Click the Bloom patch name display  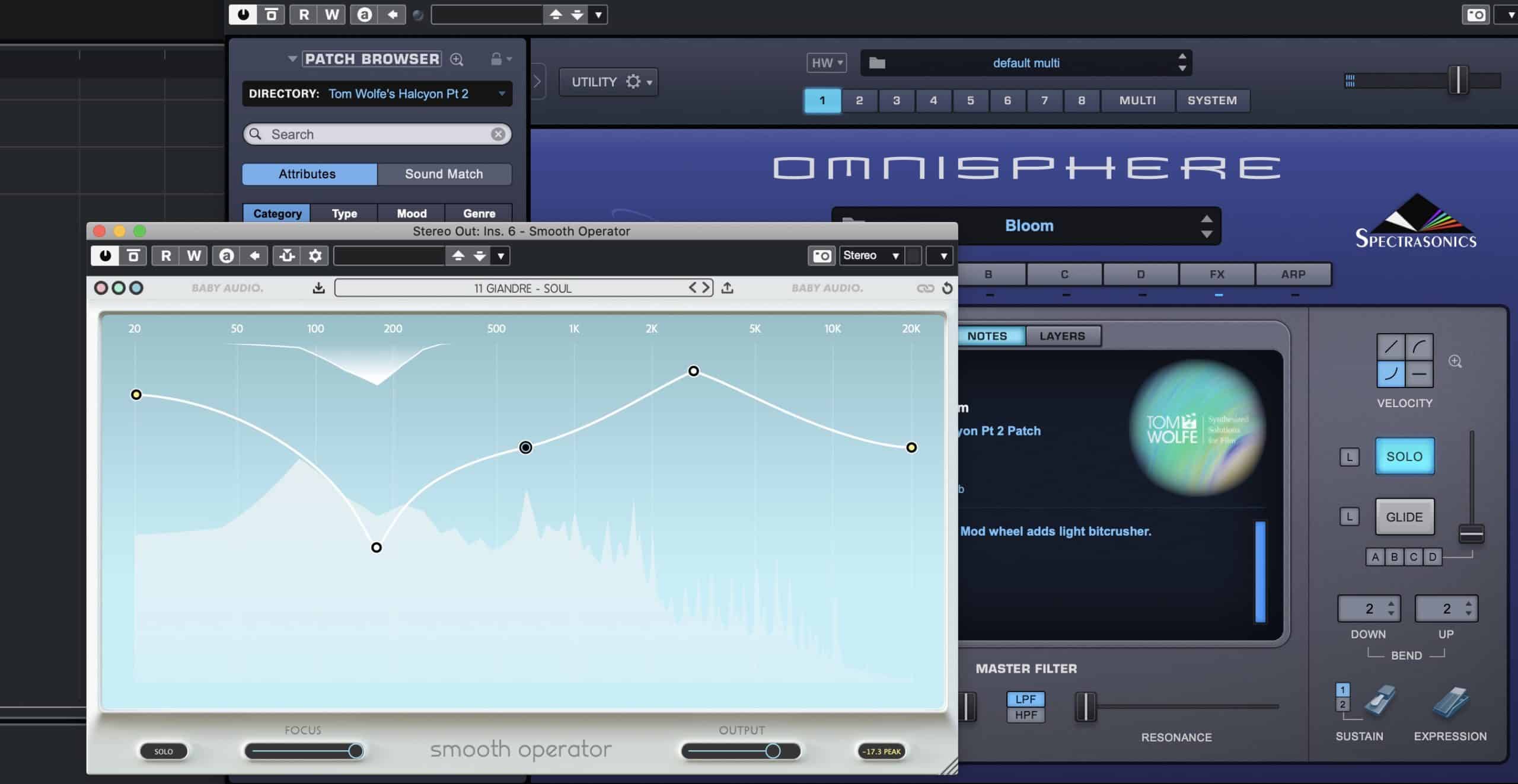pyautogui.click(x=1029, y=226)
